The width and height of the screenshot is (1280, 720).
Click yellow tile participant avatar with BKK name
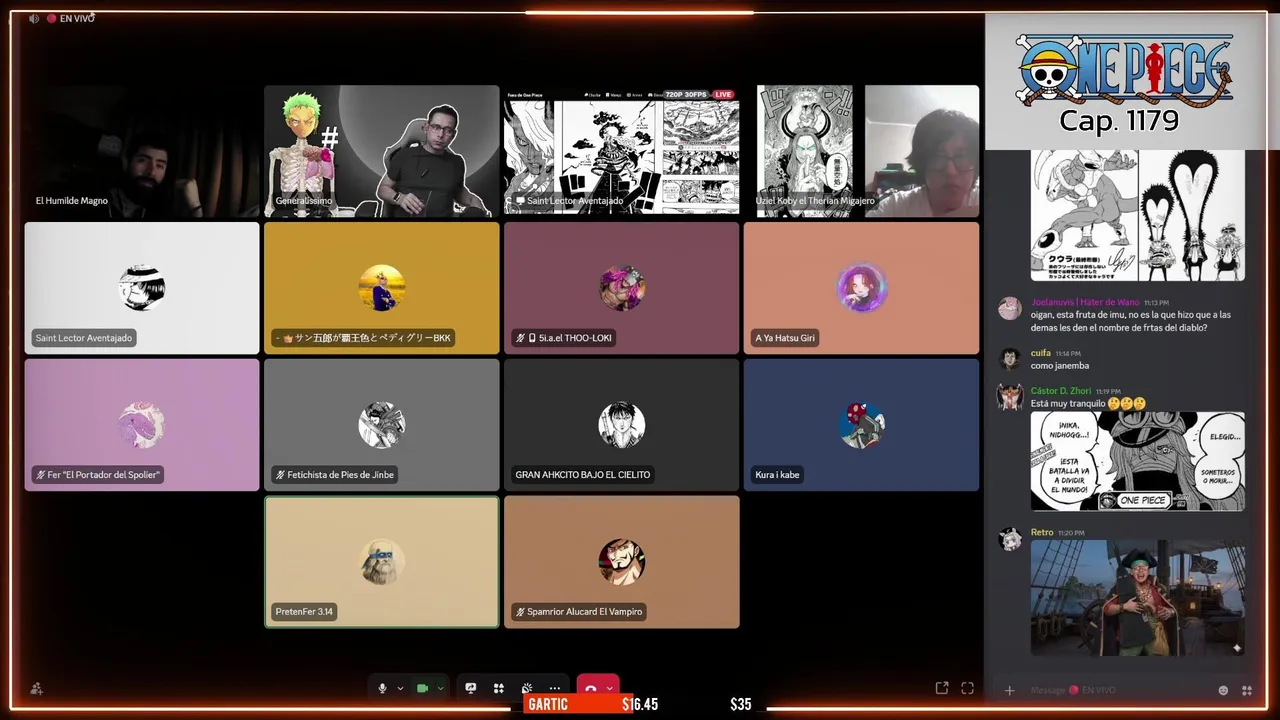coord(382,288)
